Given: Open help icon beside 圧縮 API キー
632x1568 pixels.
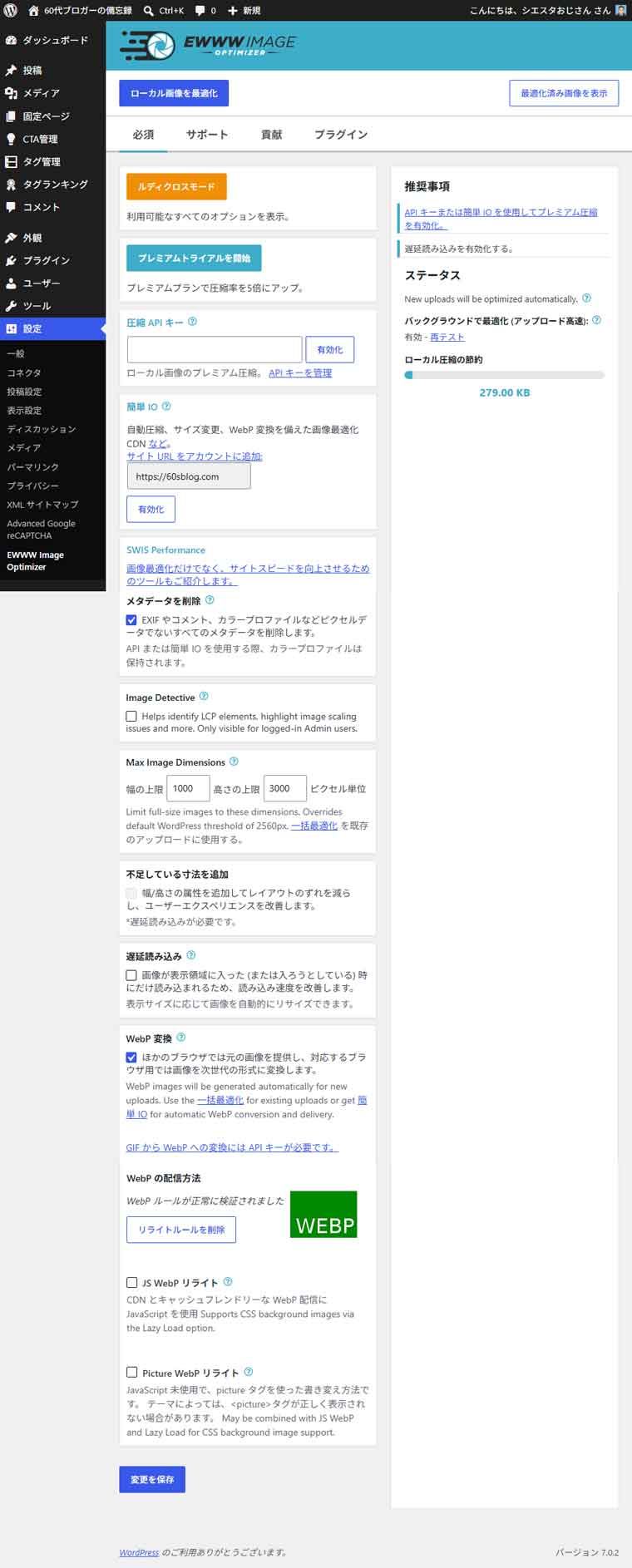Looking at the screenshot, I should pyautogui.click(x=193, y=322).
